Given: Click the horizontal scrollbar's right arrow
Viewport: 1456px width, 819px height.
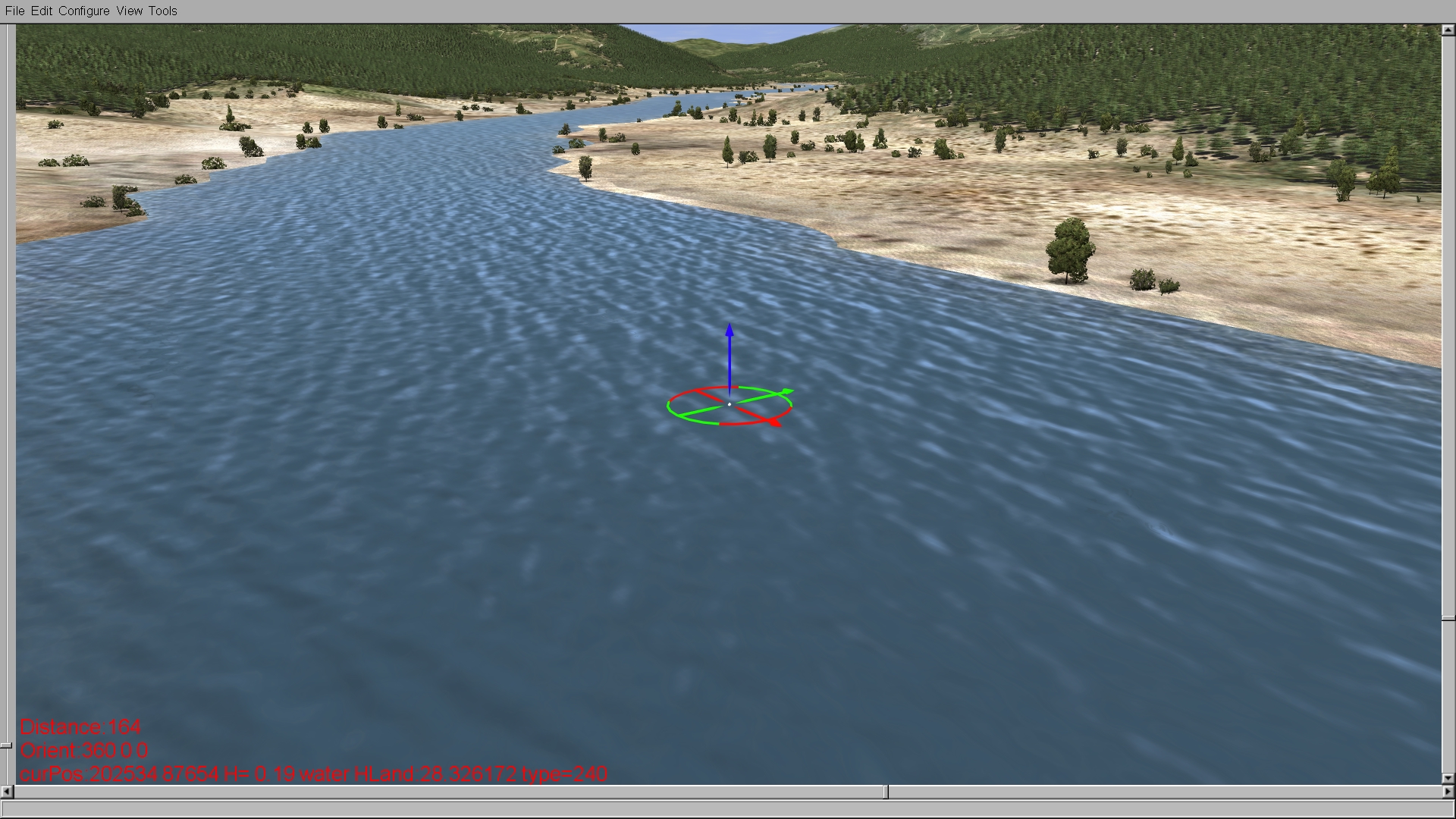Looking at the screenshot, I should pyautogui.click(x=1448, y=792).
